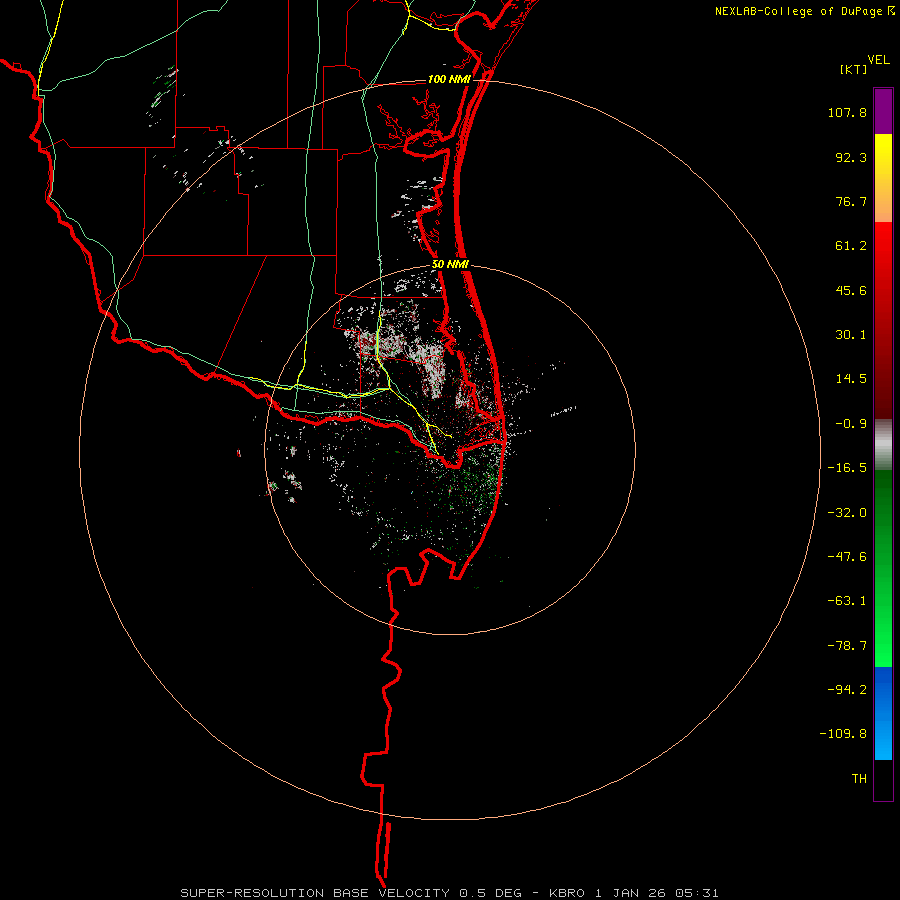The image size is (900, 900).
Task: Select the yellow-orange segment of the color bar
Action: (883, 178)
